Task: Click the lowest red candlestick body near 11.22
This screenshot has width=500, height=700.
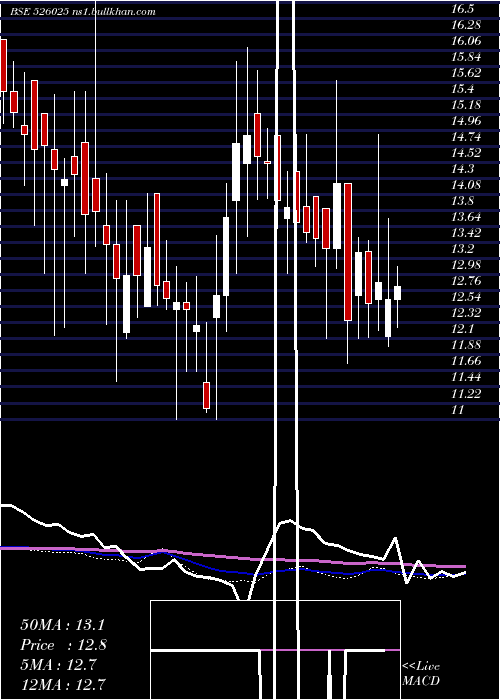Action: (x=206, y=395)
